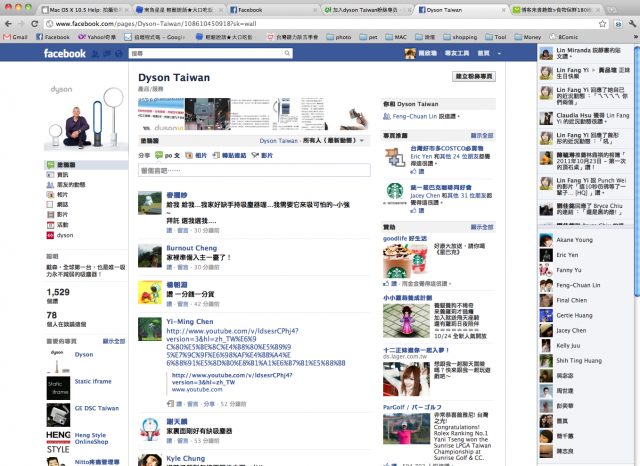This screenshot has height=466, width=640.
Task: Open the photo bookmarks folder
Action: pyautogui.click(x=339, y=37)
